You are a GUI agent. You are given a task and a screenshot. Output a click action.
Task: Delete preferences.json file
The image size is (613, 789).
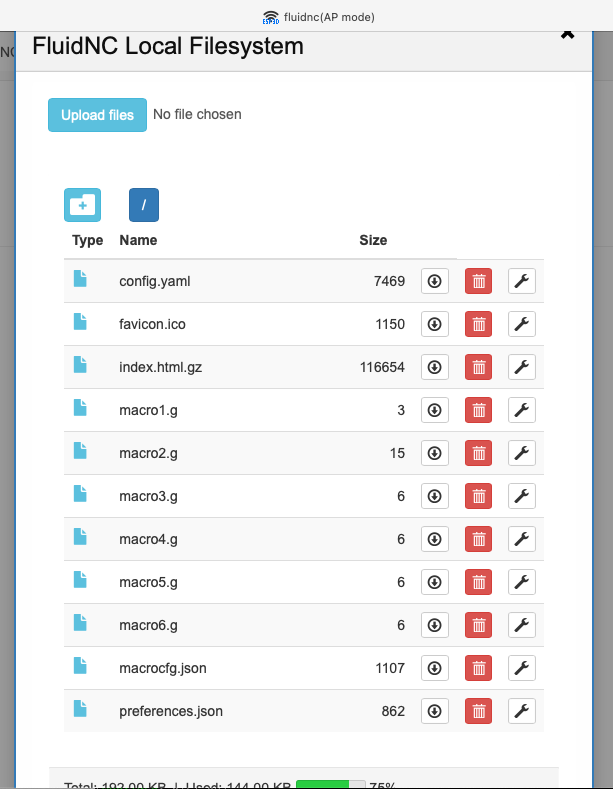(479, 711)
